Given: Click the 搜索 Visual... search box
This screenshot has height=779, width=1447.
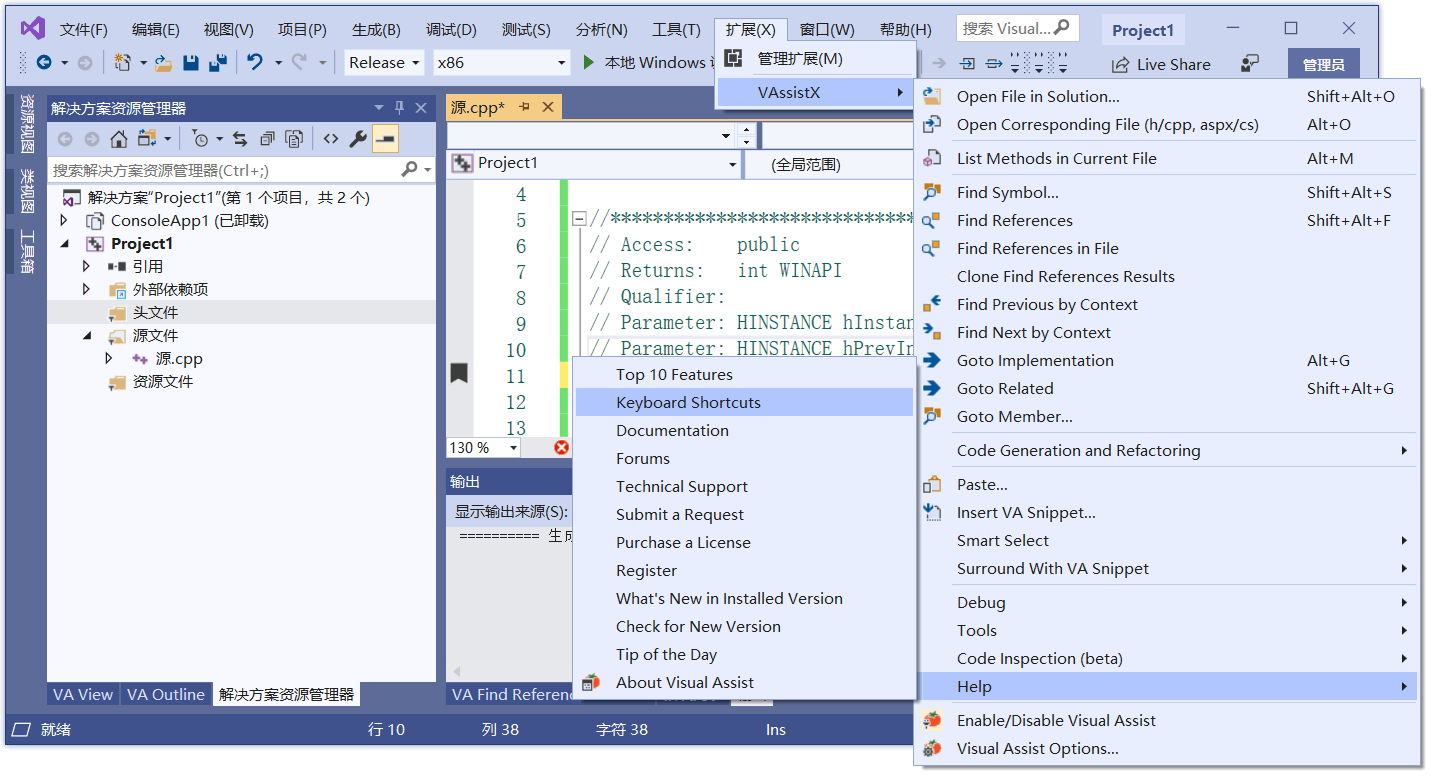Looking at the screenshot, I should 1017,28.
